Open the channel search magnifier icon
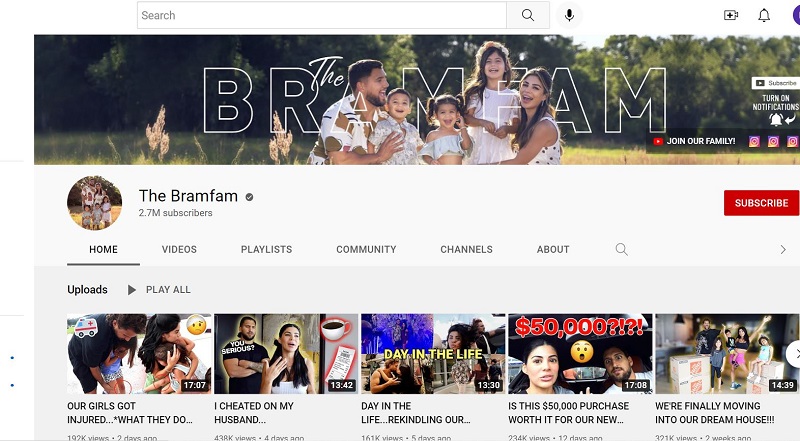Image resolution: width=800 pixels, height=441 pixels. (x=621, y=249)
